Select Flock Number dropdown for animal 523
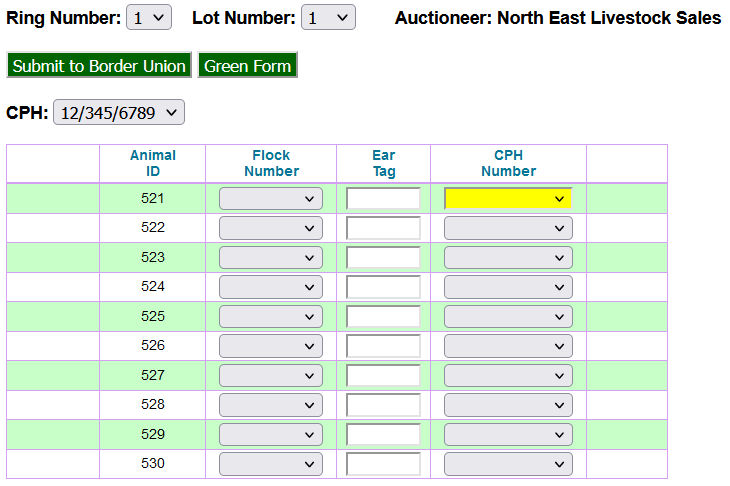This screenshot has height=486, width=730. (x=270, y=258)
